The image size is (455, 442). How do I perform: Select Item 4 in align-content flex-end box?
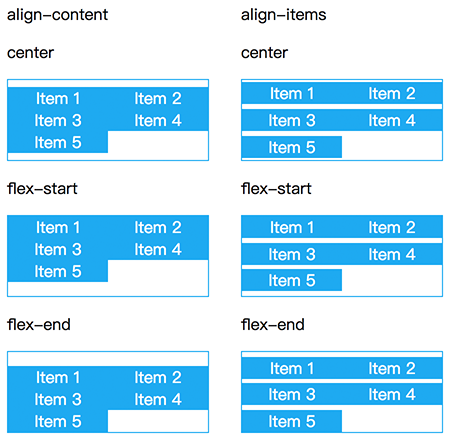[x=158, y=399]
